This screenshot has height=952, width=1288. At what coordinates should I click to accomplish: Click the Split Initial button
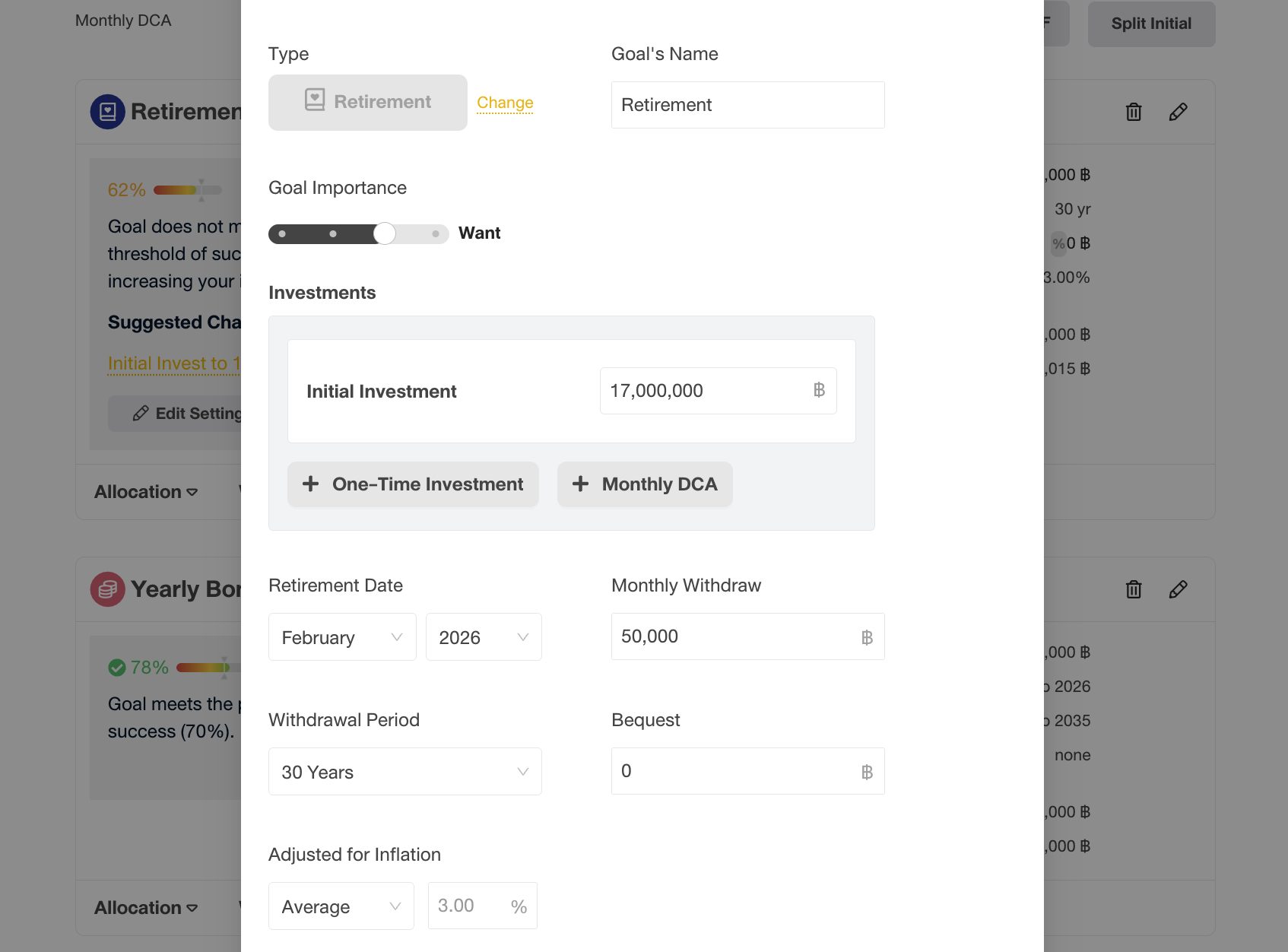(x=1151, y=24)
